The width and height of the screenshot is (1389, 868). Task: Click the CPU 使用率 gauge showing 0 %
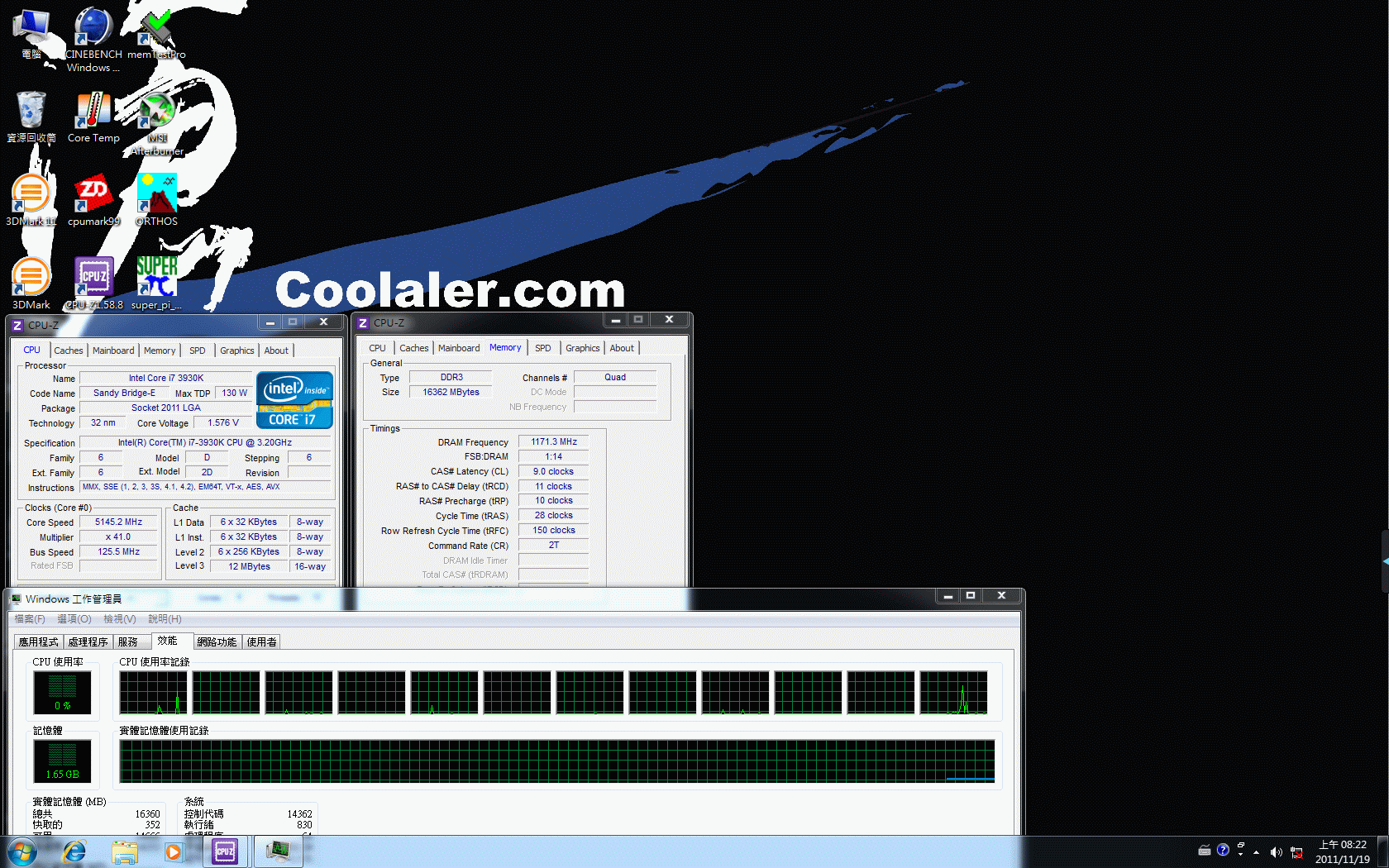point(62,692)
